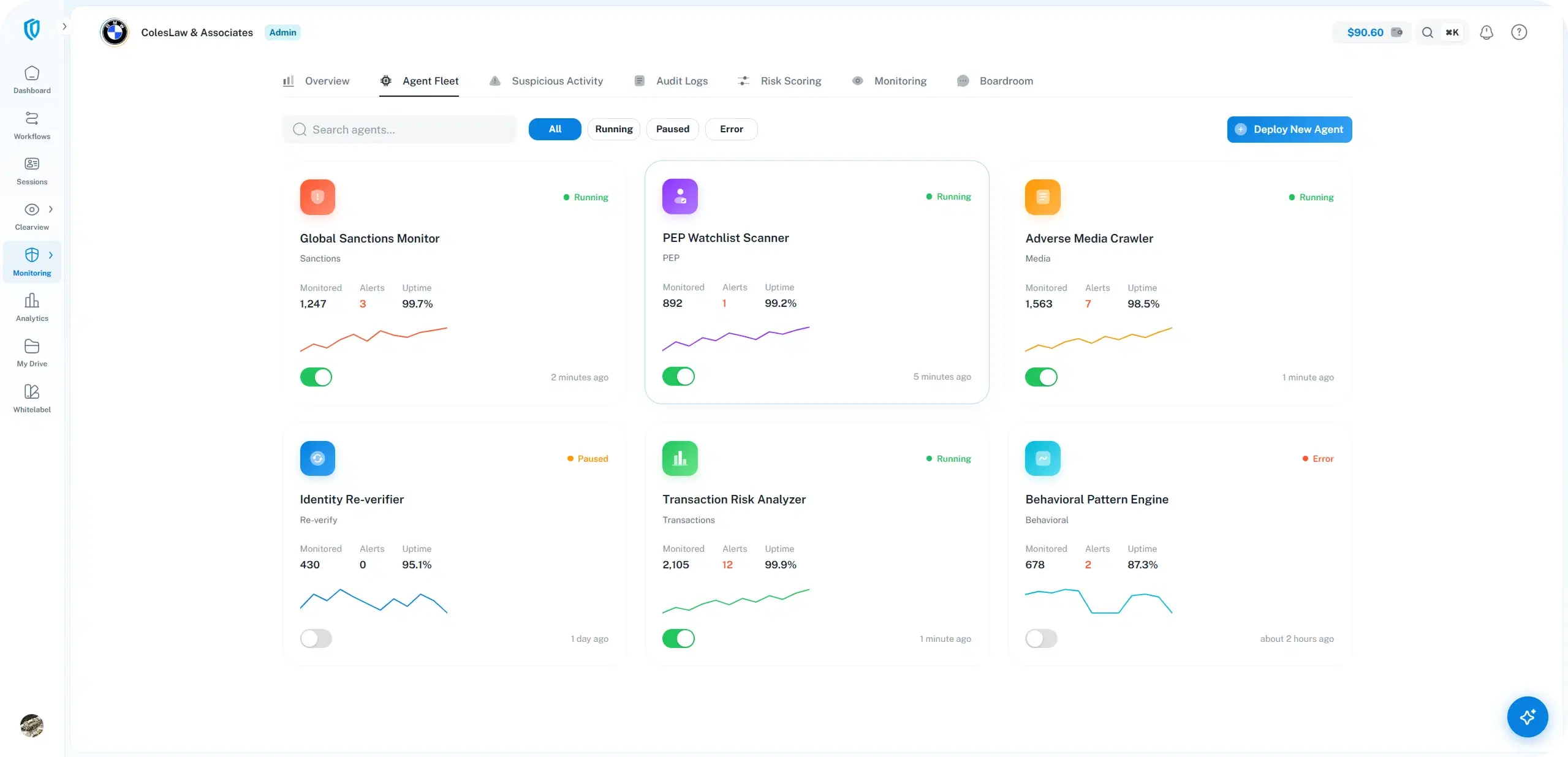Turn on Behavioral Pattern Engine toggle
The height and width of the screenshot is (757, 1568).
click(1041, 638)
